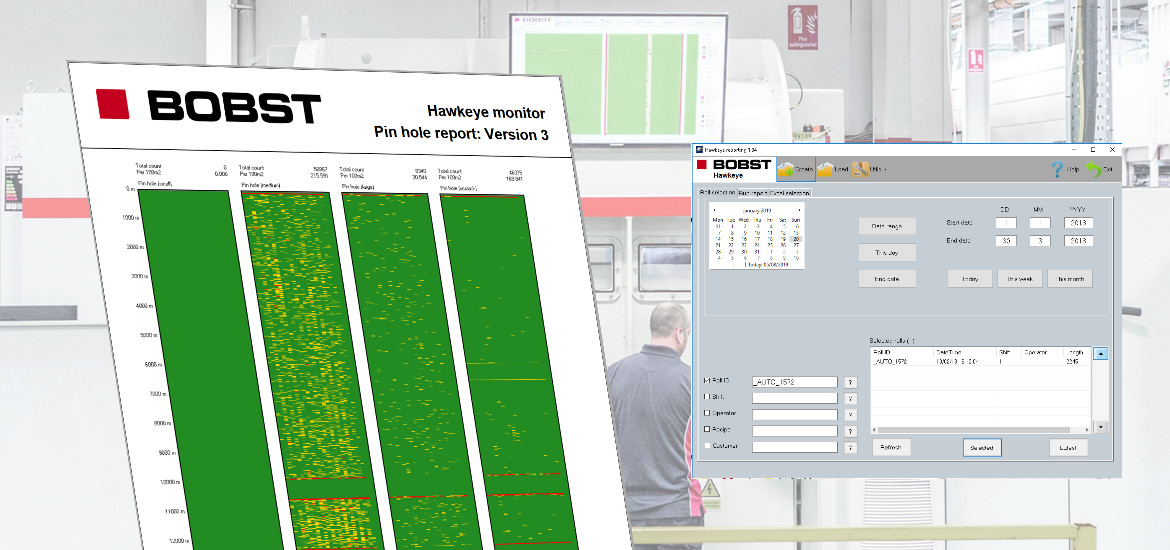Viewport: 1170px width, 550px height.
Task: Click the Load folder icon
Action: click(825, 170)
